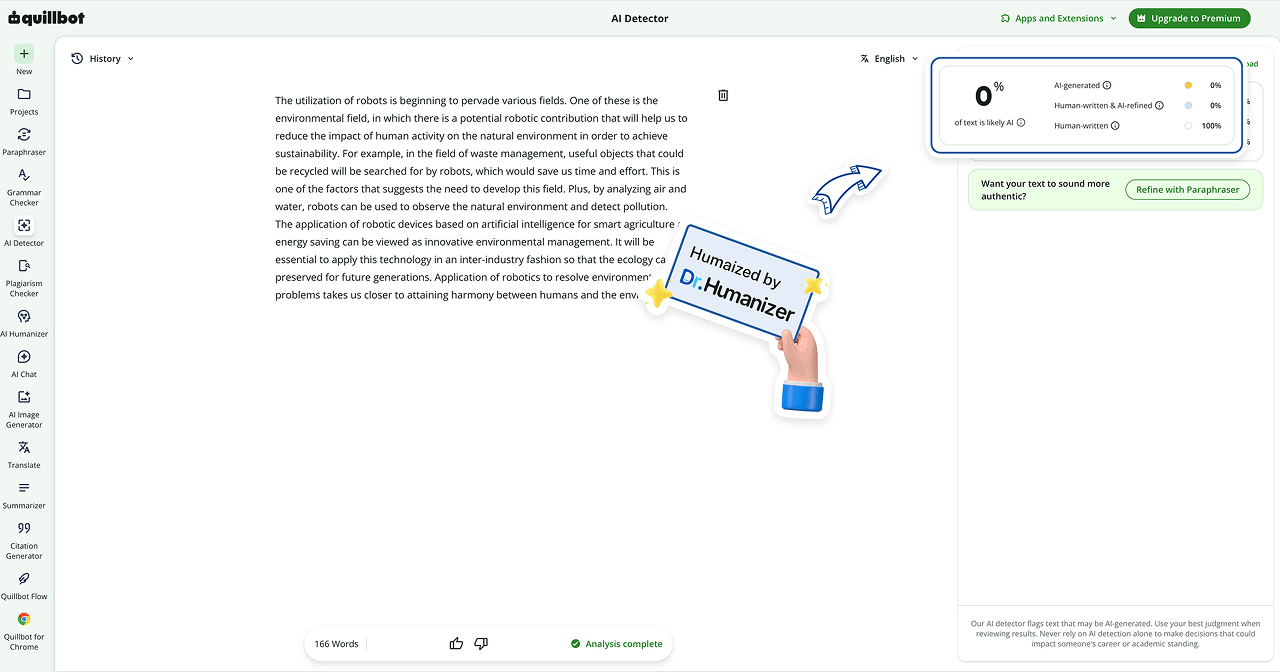The width and height of the screenshot is (1280, 672).
Task: Click the AI Detector page title
Action: (640, 18)
